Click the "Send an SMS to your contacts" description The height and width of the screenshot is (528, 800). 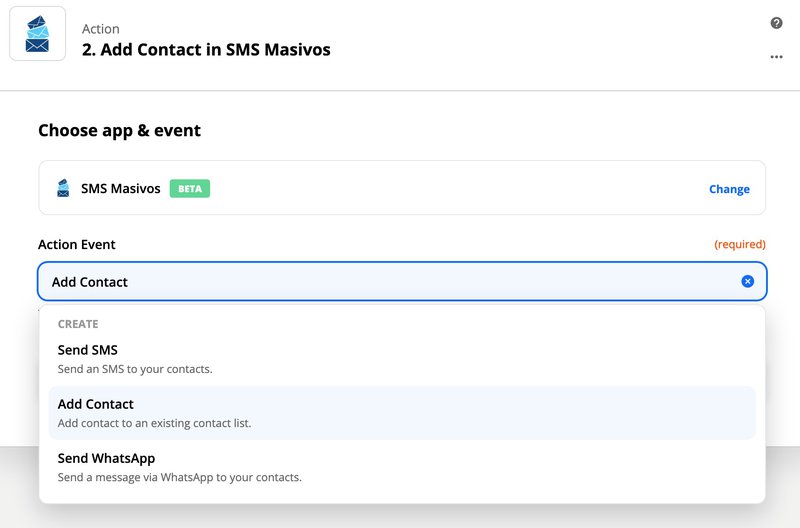pyautogui.click(x=135, y=369)
